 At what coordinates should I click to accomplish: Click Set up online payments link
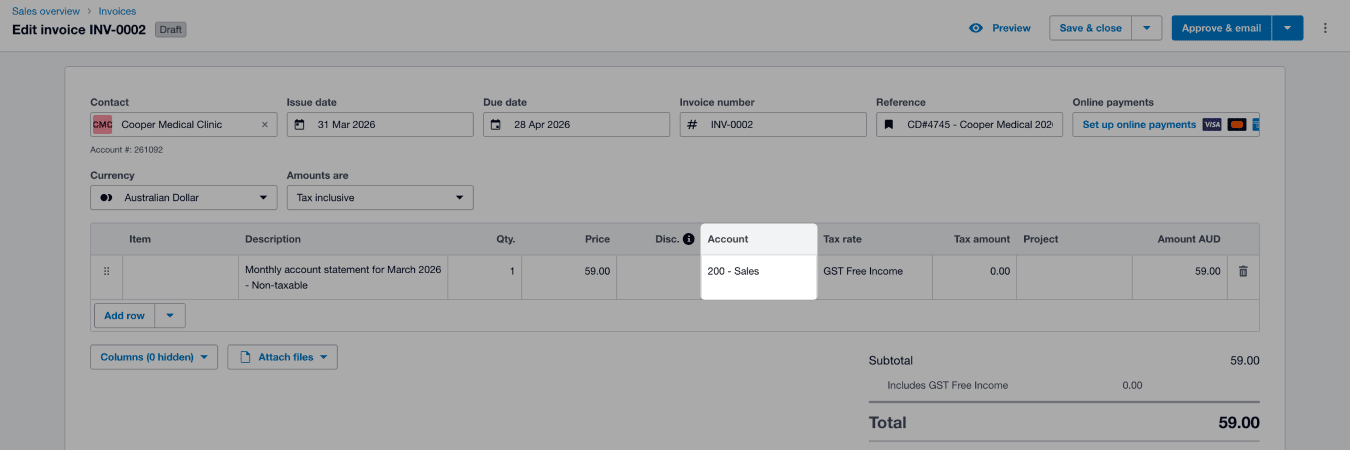[1139, 125]
